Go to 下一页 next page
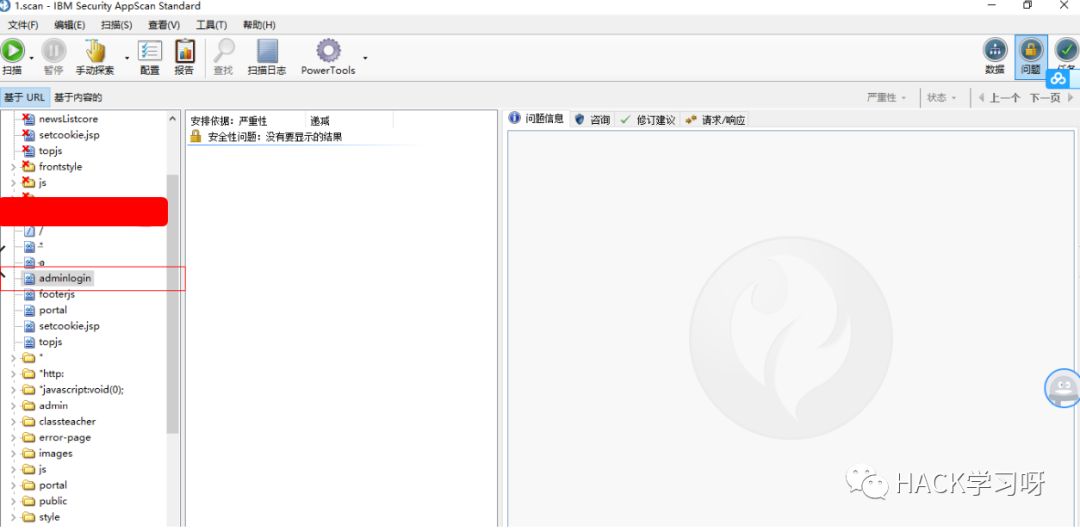Image resolution: width=1080 pixels, height=531 pixels. (x=1051, y=98)
